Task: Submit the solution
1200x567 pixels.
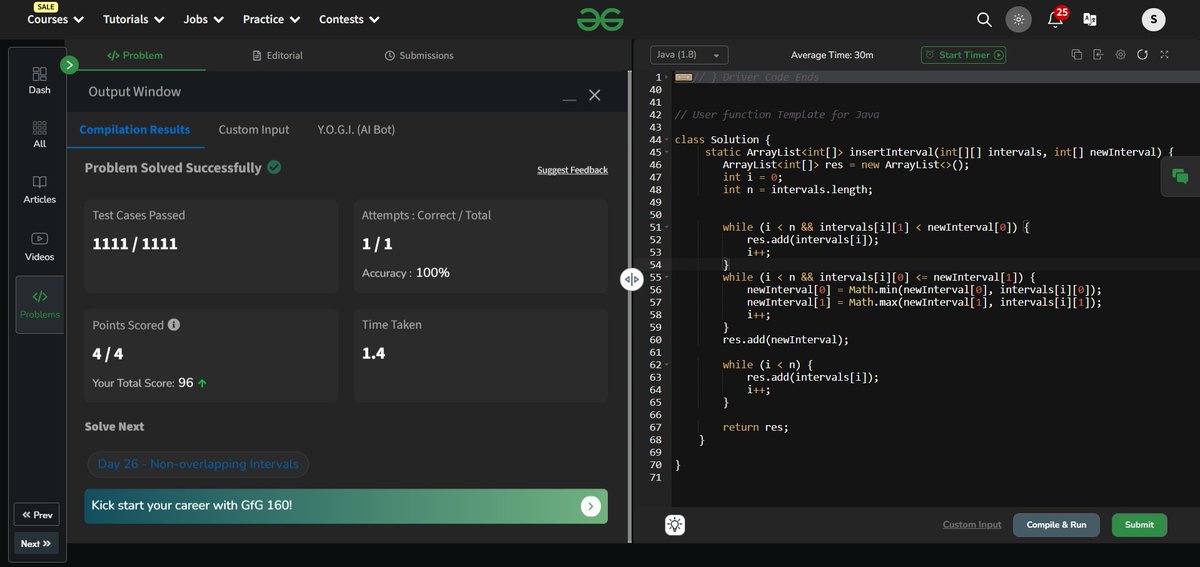Action: 1139,525
